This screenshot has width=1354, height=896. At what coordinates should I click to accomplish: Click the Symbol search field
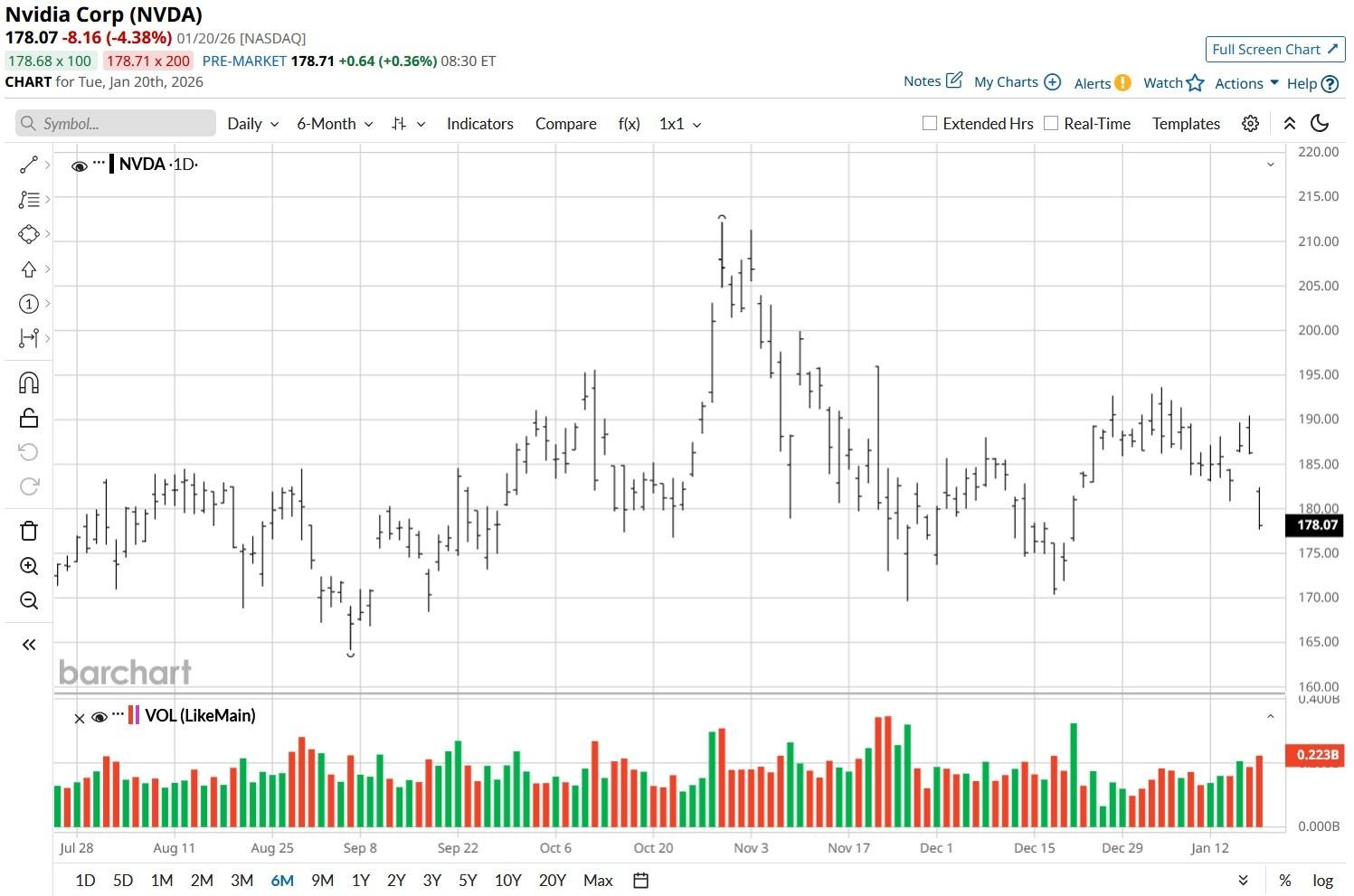coord(116,124)
